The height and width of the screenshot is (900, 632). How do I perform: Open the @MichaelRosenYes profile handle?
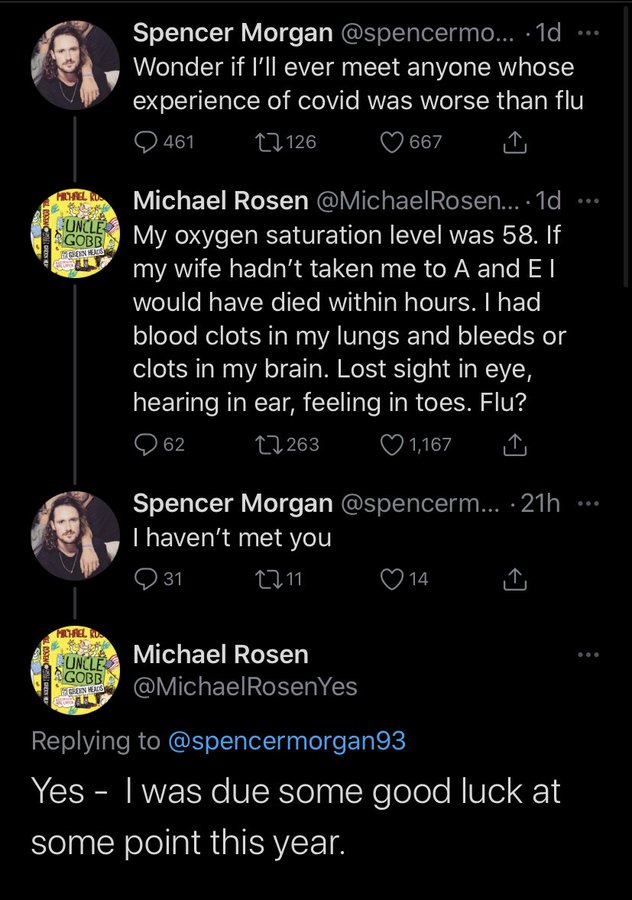click(x=245, y=686)
